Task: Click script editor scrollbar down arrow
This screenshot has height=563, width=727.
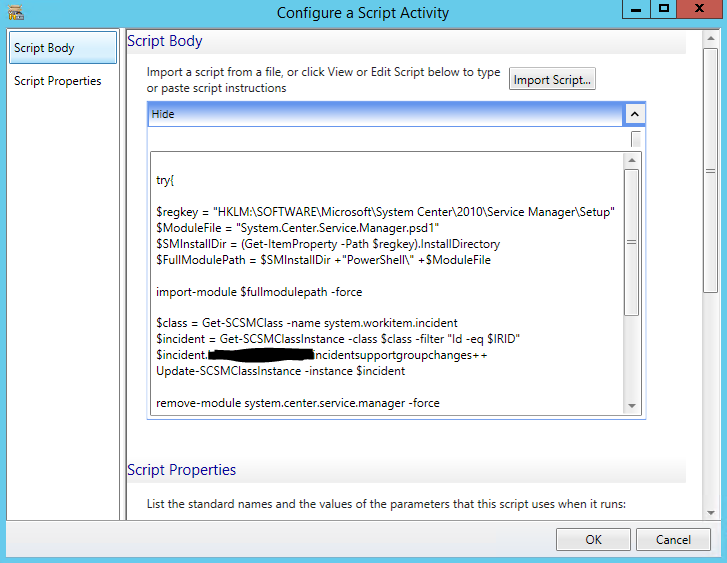Action: (x=631, y=406)
